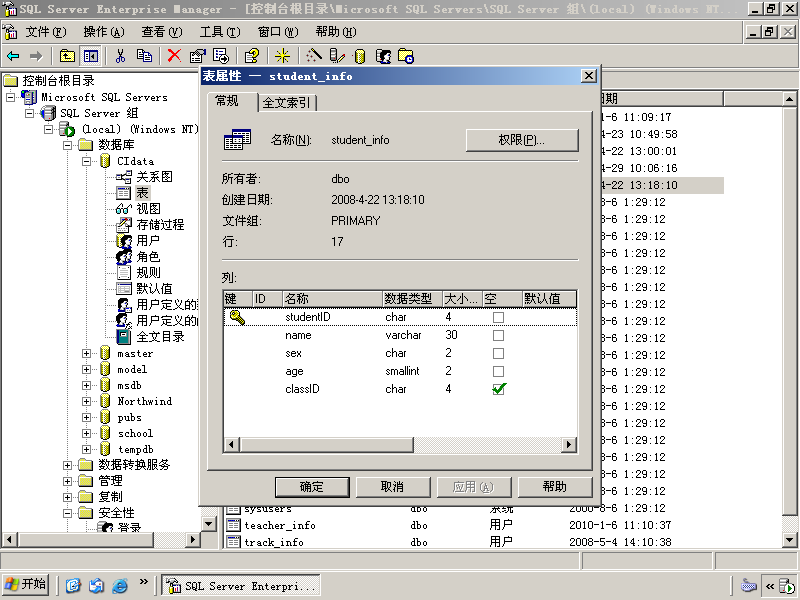
Task: Click tree pane scroll down arrow
Action: pos(209,524)
